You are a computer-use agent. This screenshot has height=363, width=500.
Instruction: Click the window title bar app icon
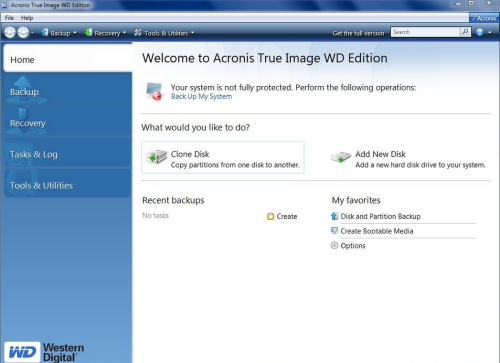click(x=5, y=5)
